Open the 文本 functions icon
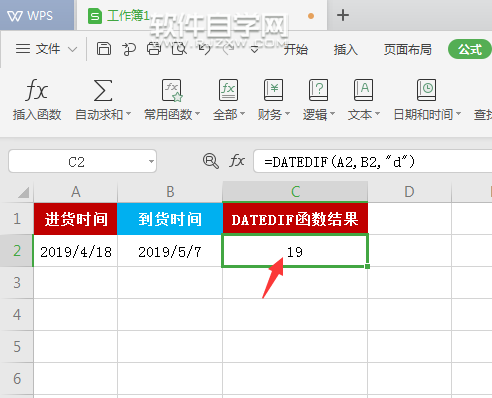Viewport: 492px width, 398px height. pyautogui.click(x=363, y=90)
